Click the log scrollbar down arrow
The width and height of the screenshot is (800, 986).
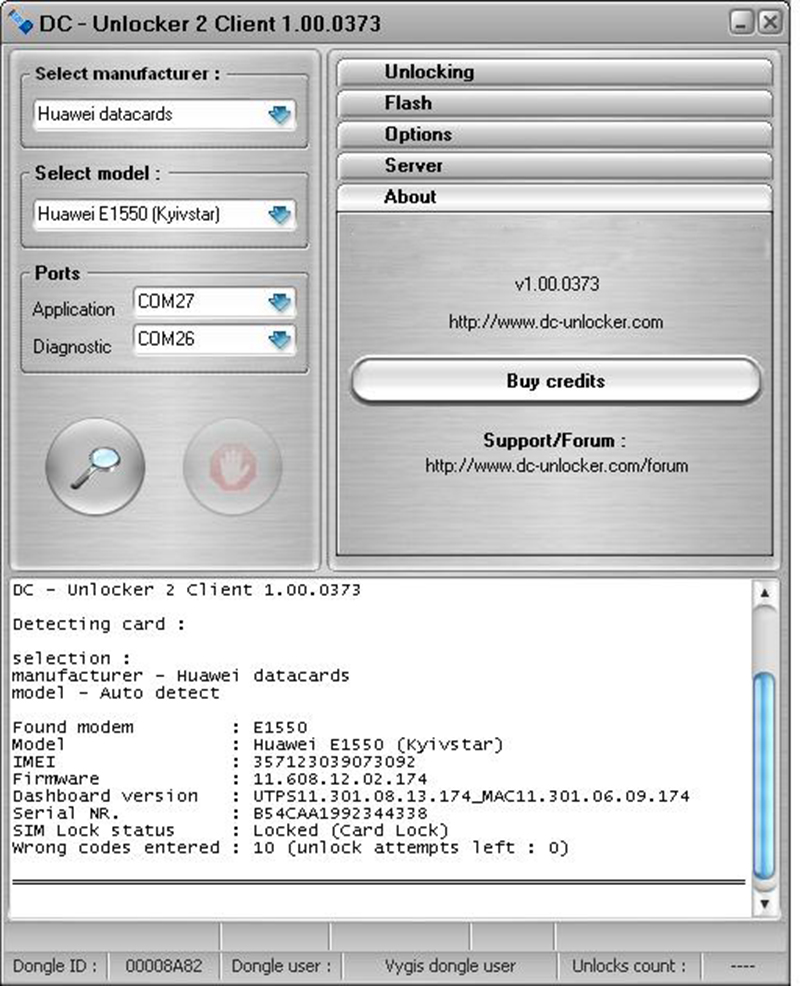(765, 904)
